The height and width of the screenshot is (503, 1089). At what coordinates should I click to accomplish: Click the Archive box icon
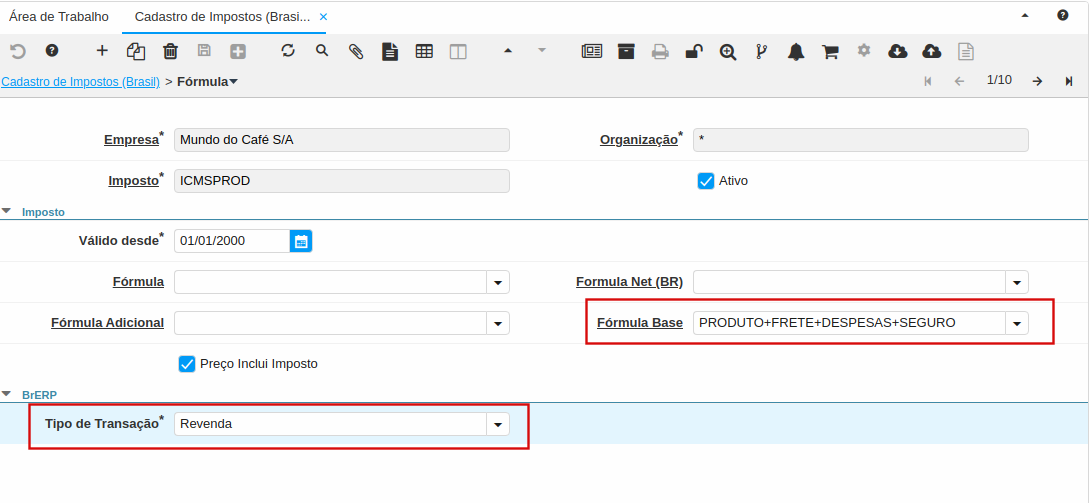[x=626, y=51]
